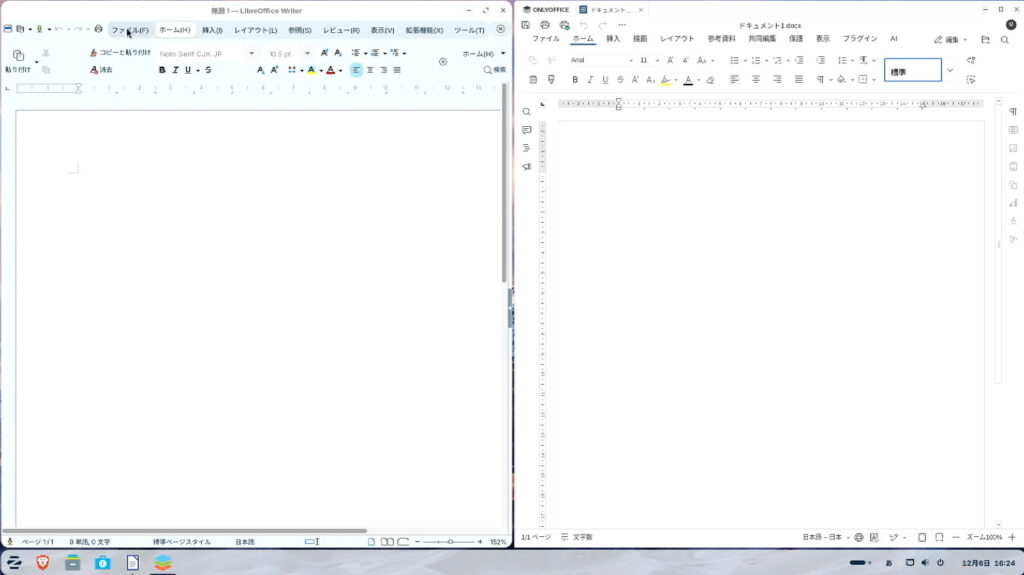1024x575 pixels.
Task: Click the ONLYOFFICE save icon
Action: point(526,25)
